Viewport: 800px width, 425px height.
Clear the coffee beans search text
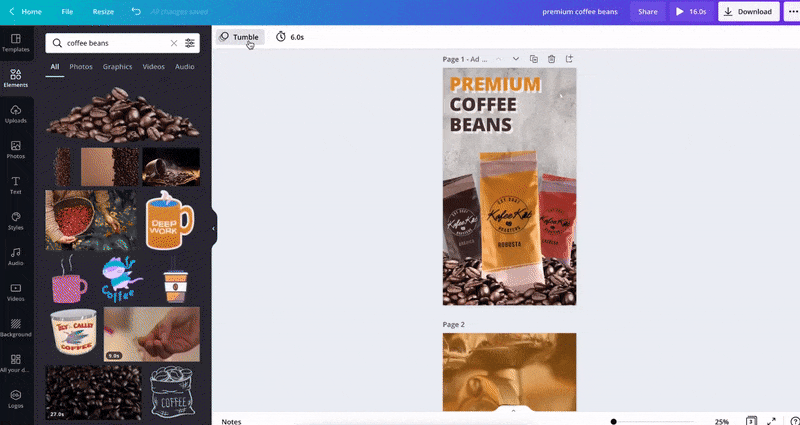point(173,44)
